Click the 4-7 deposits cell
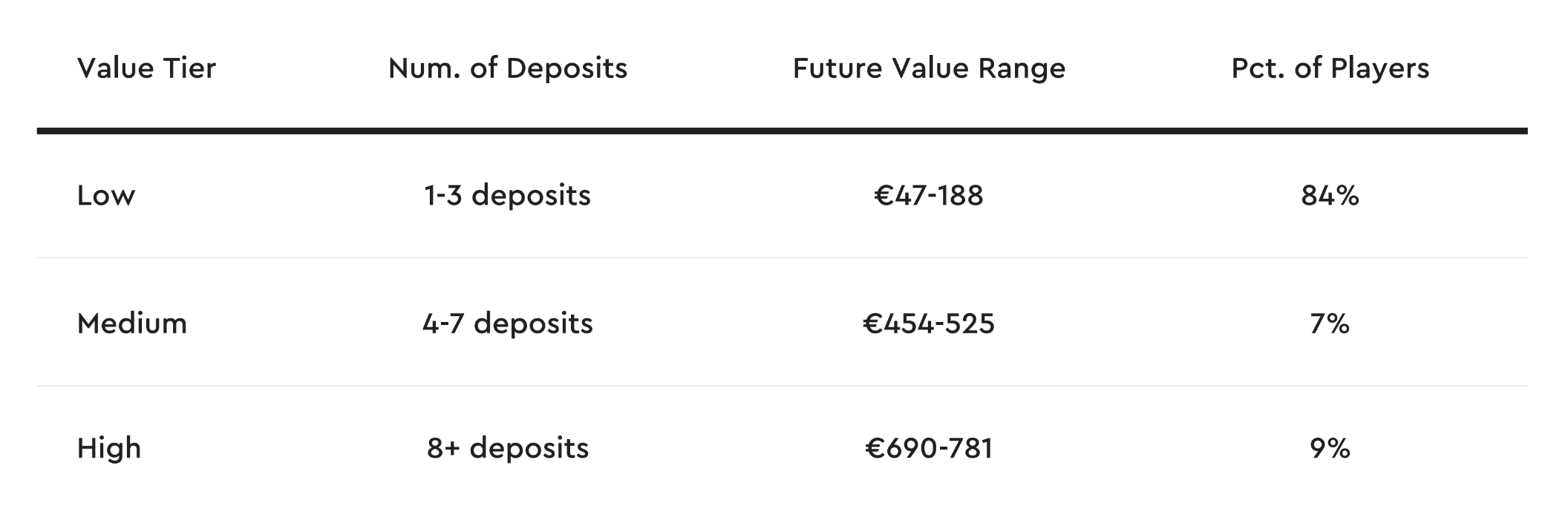 [x=508, y=323]
